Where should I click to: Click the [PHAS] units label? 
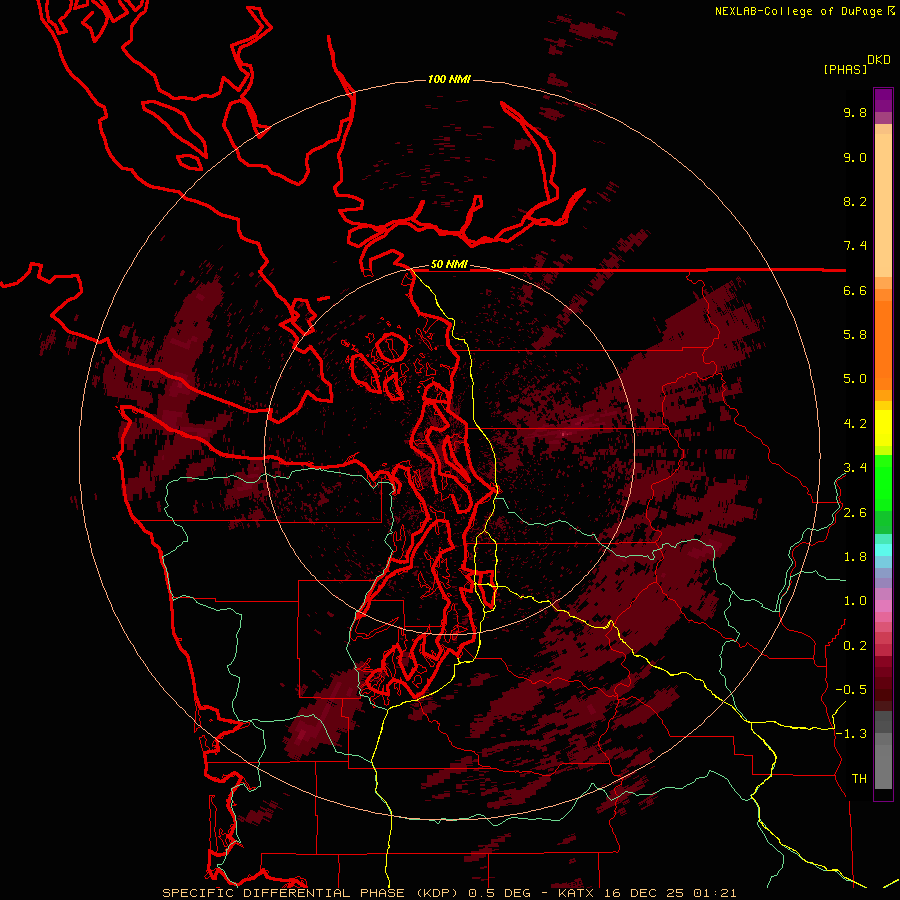[x=845, y=69]
